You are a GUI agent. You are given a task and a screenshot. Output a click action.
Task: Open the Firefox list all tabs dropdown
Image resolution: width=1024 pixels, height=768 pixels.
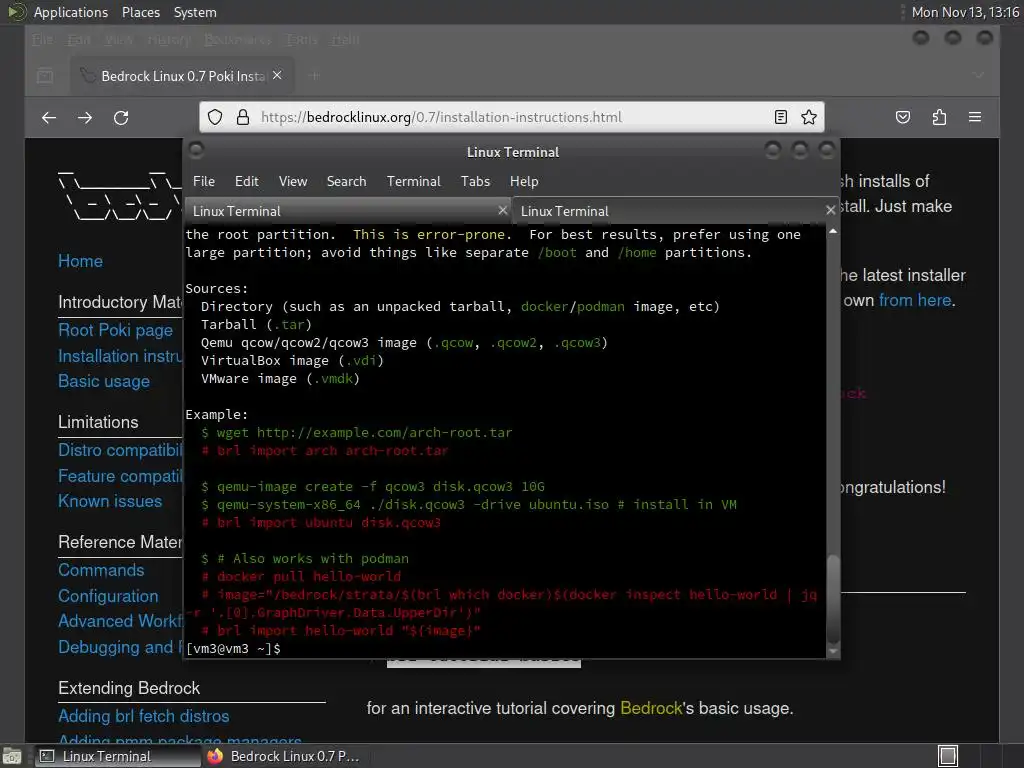coord(978,76)
